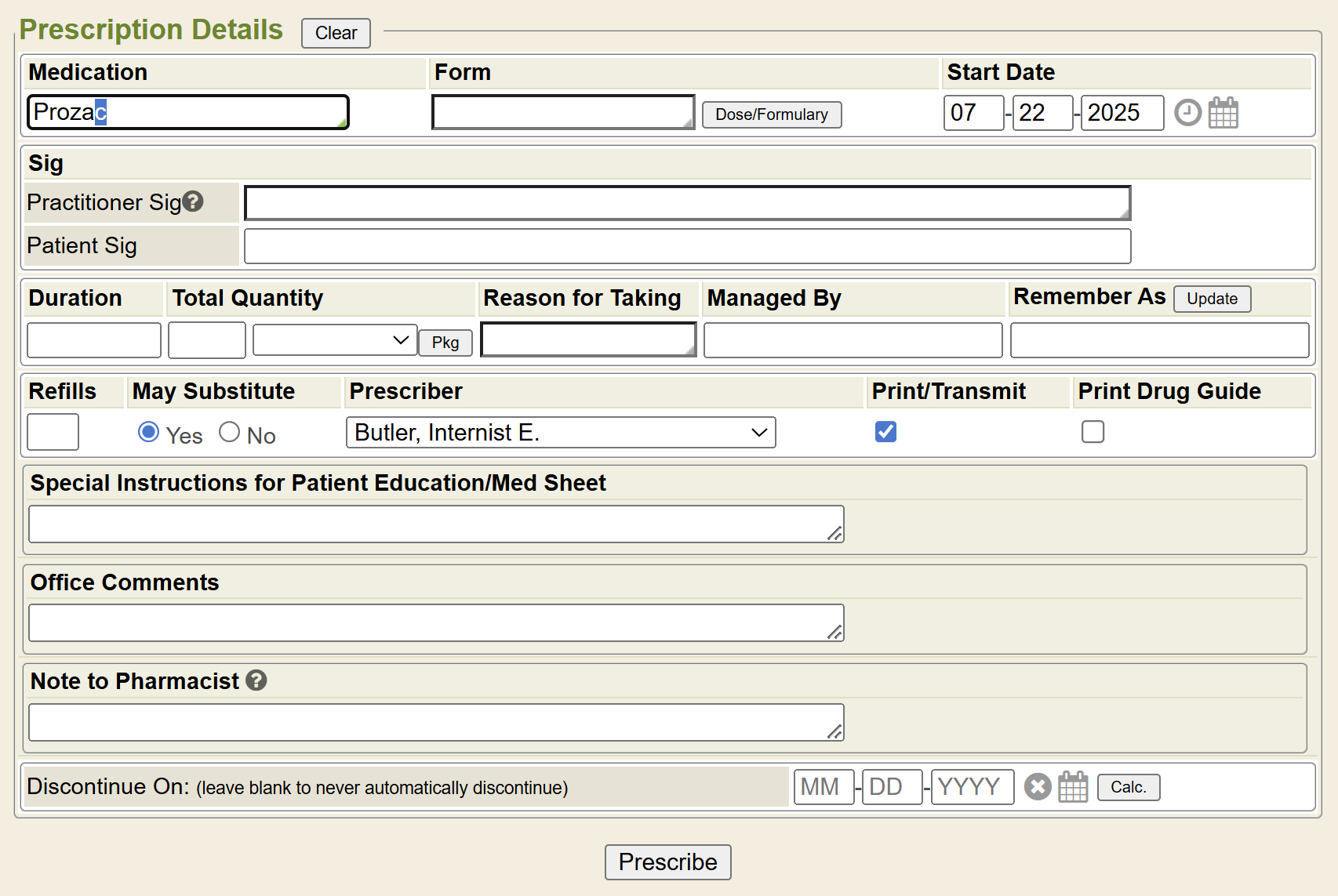Uncheck the Print/Transmit checkbox
This screenshot has height=896, width=1338.
click(885, 432)
